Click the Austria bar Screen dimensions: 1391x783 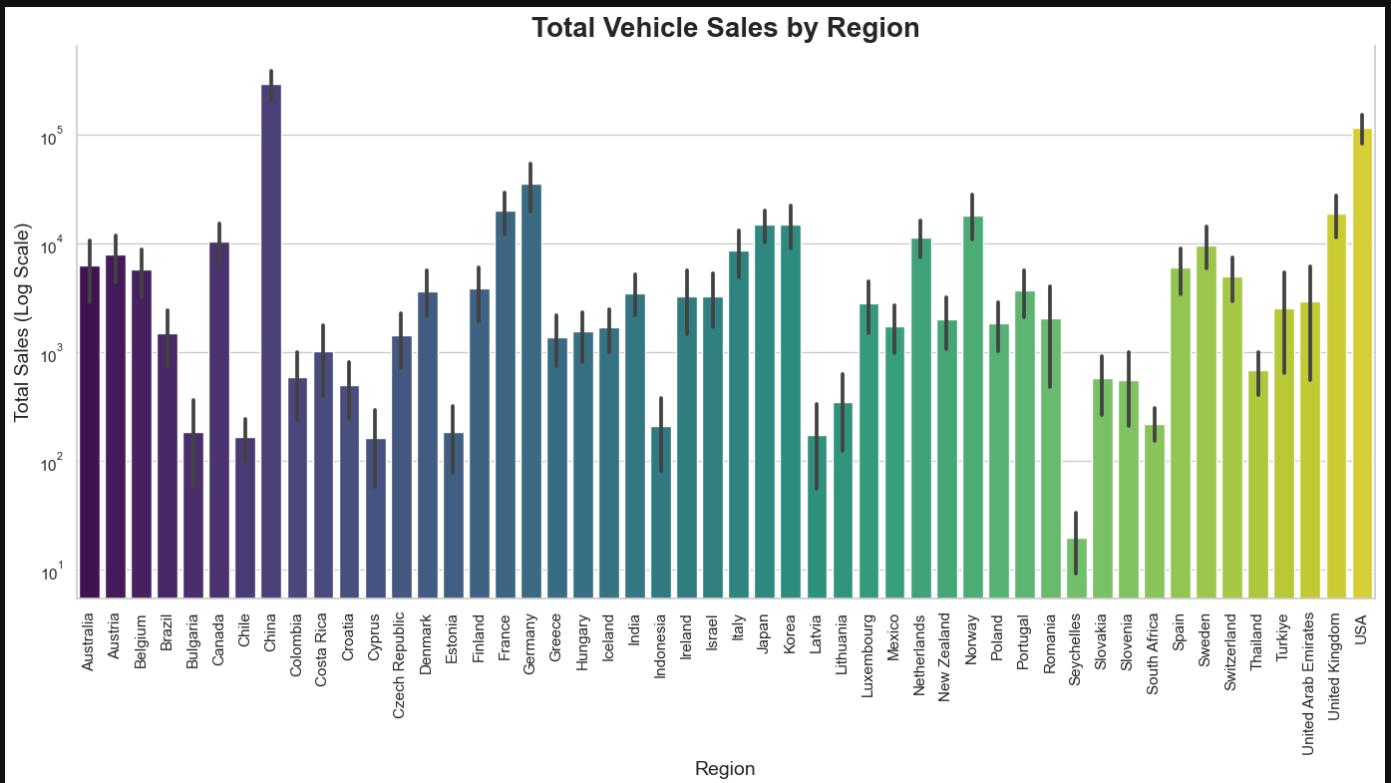(115, 426)
